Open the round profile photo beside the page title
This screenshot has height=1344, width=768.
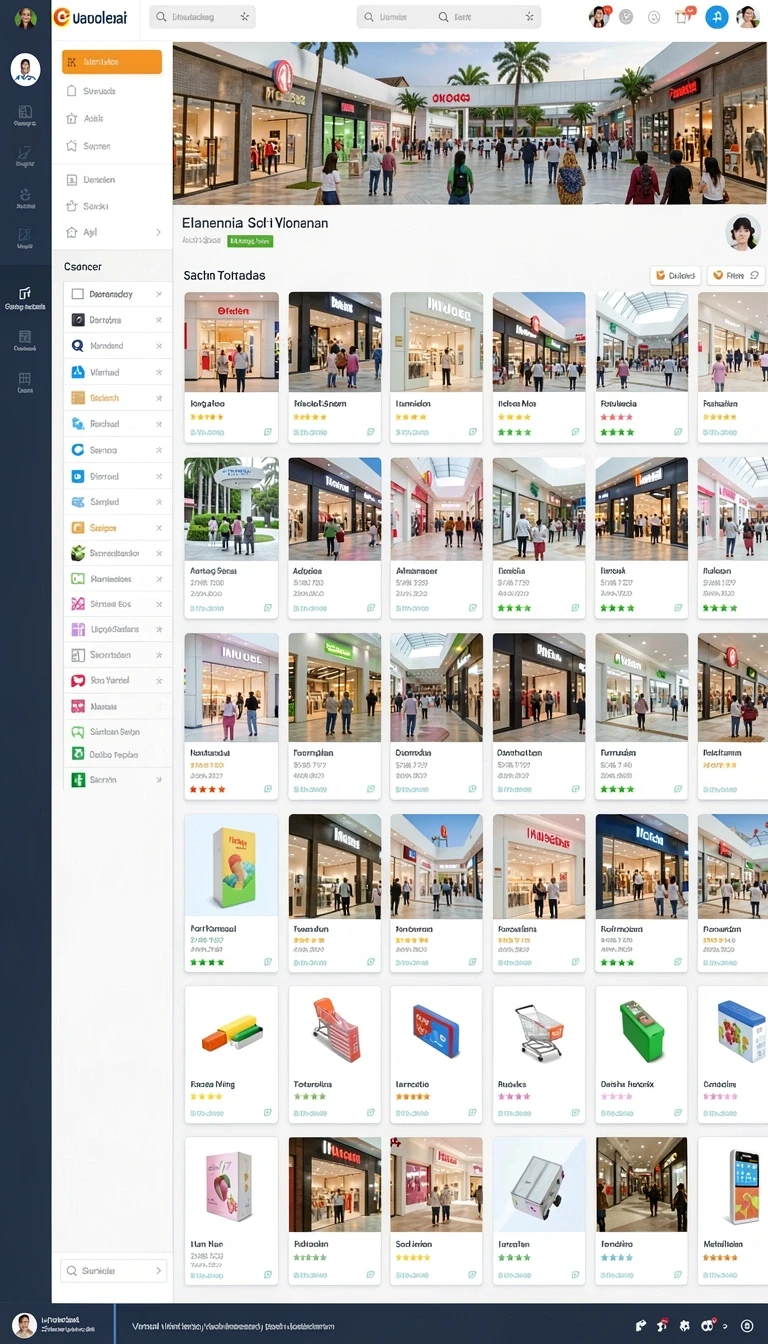[x=742, y=233]
